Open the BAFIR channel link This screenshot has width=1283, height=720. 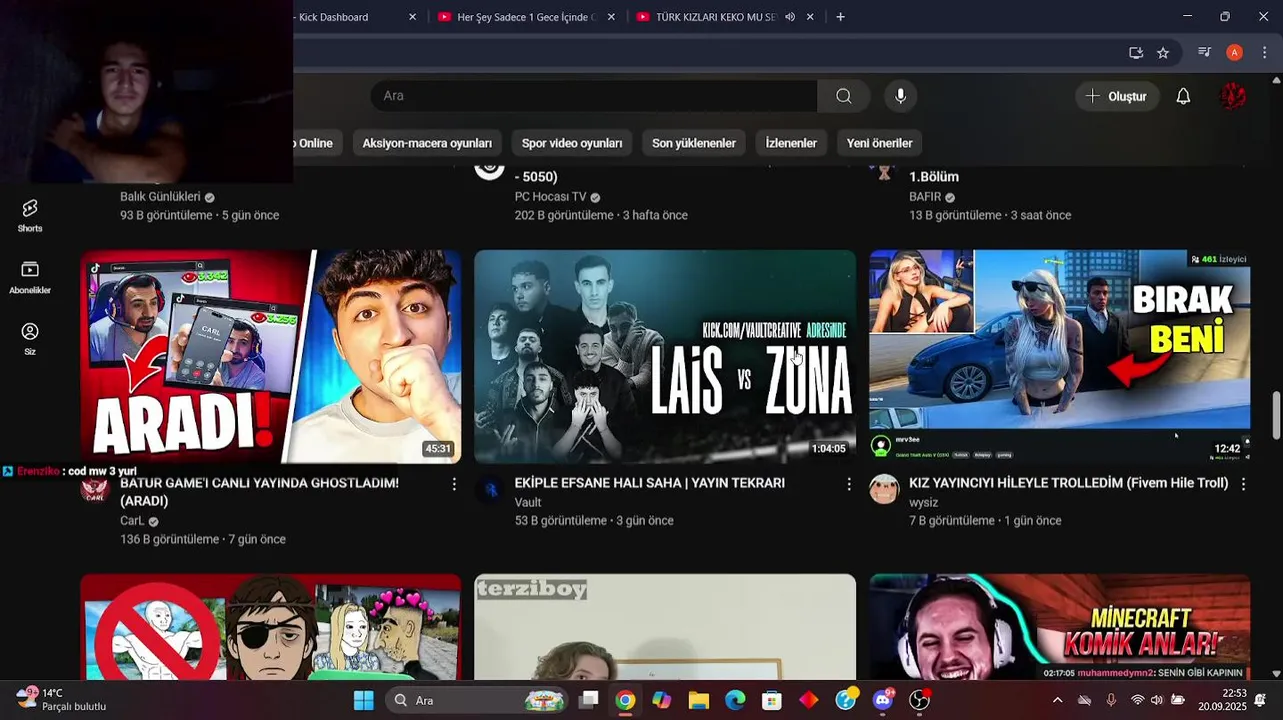[925, 197]
